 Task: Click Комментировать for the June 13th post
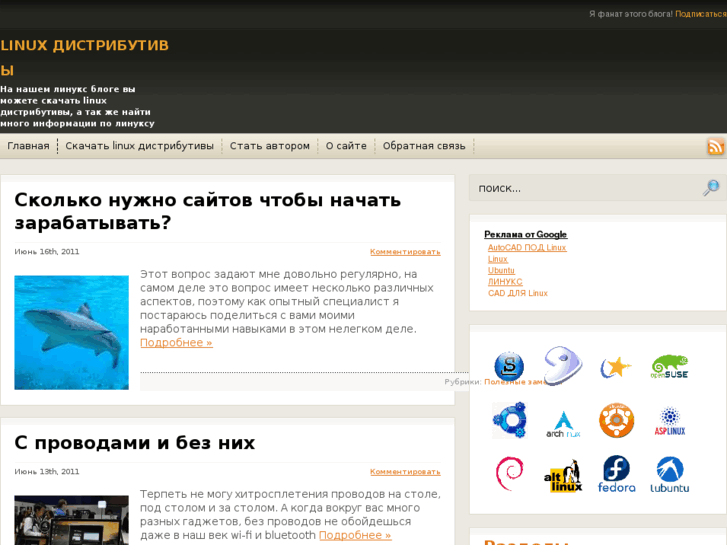(405, 472)
